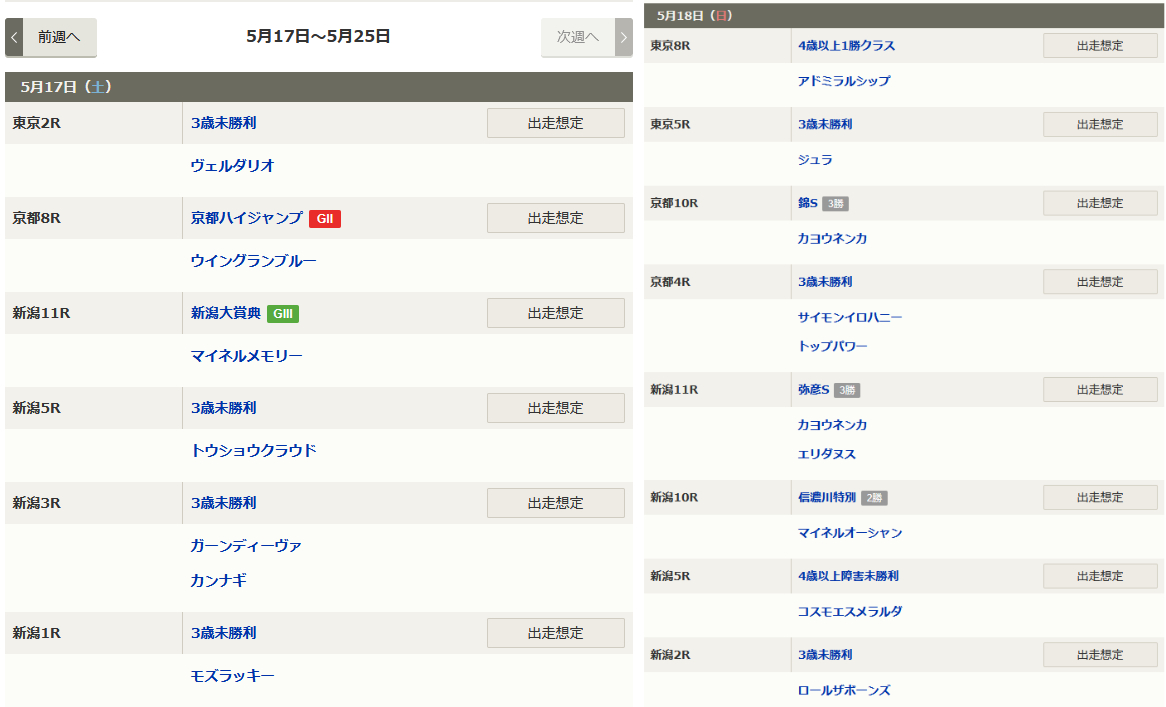Image resolution: width=1166 pixels, height=707 pixels.
Task: Click the 3勝 badge beside 錦S
Action: click(x=835, y=204)
